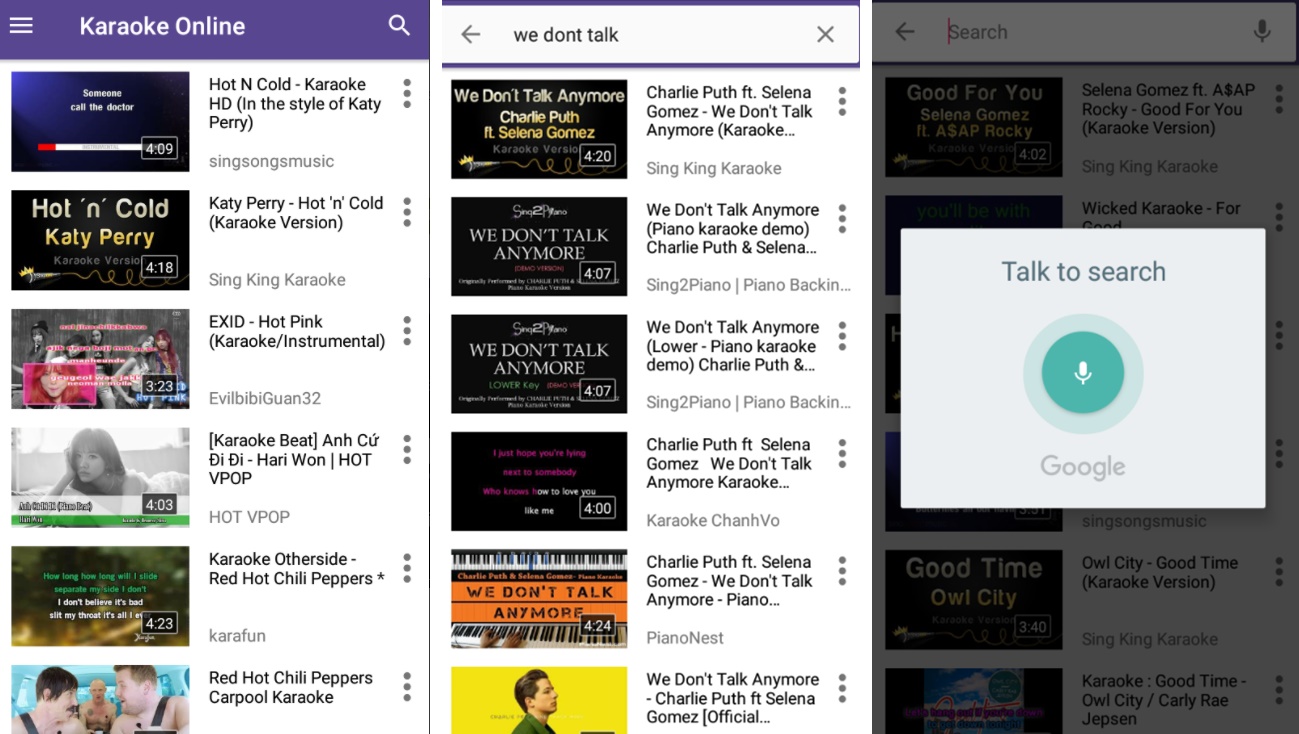Tap the search magnifier in Karaoke Online header
The image size is (1299, 734).
(399, 25)
